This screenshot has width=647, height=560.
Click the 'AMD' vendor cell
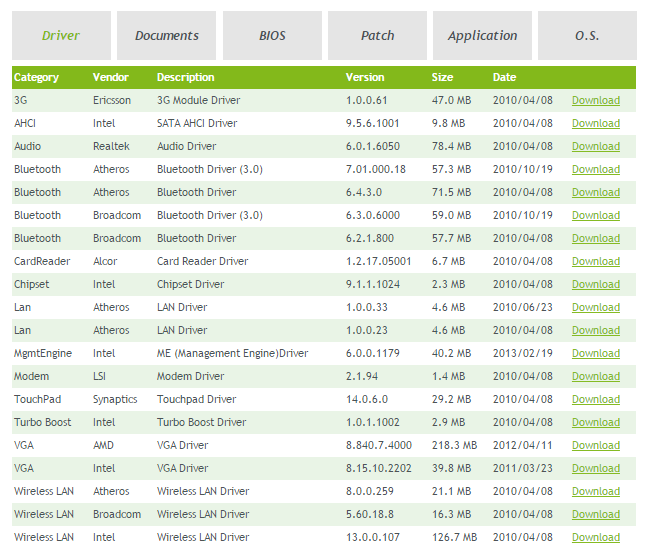103,446
